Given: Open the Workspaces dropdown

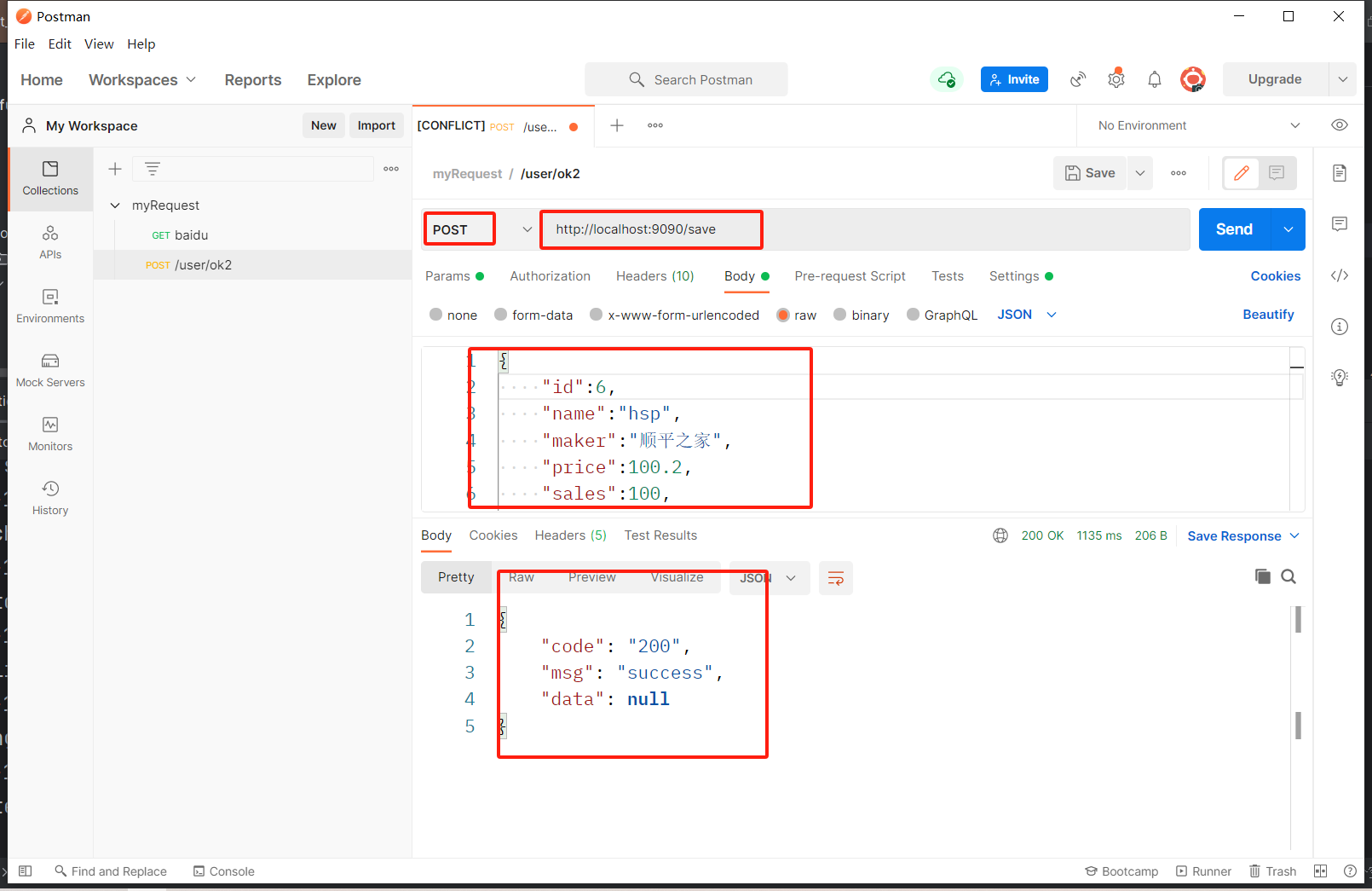Looking at the screenshot, I should [x=142, y=79].
